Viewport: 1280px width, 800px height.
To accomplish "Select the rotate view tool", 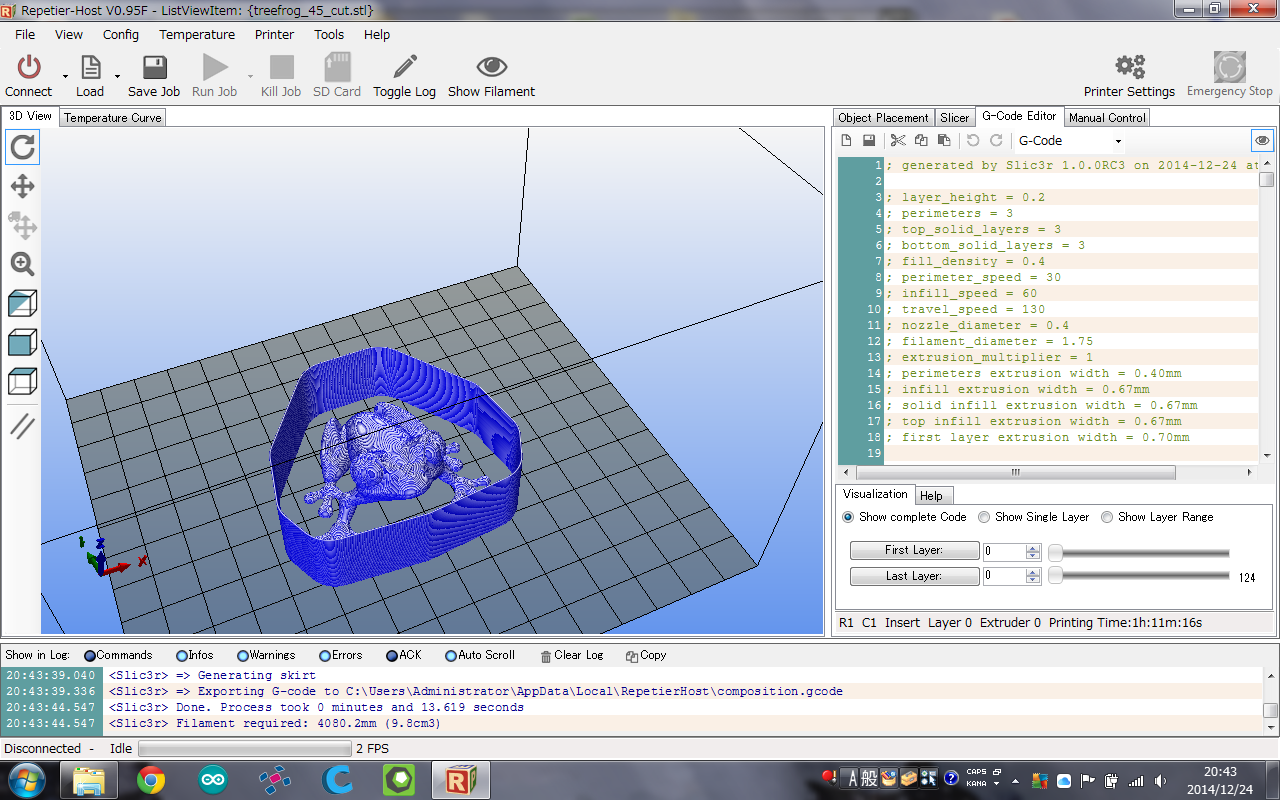I will click(x=22, y=148).
